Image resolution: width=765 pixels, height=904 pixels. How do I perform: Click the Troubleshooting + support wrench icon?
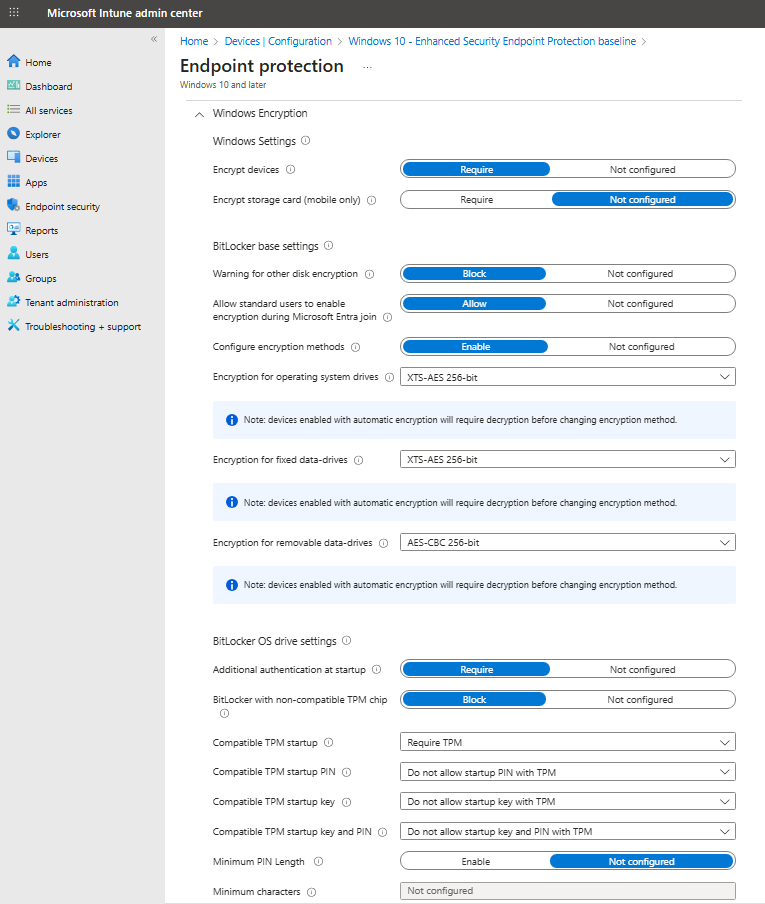(14, 326)
